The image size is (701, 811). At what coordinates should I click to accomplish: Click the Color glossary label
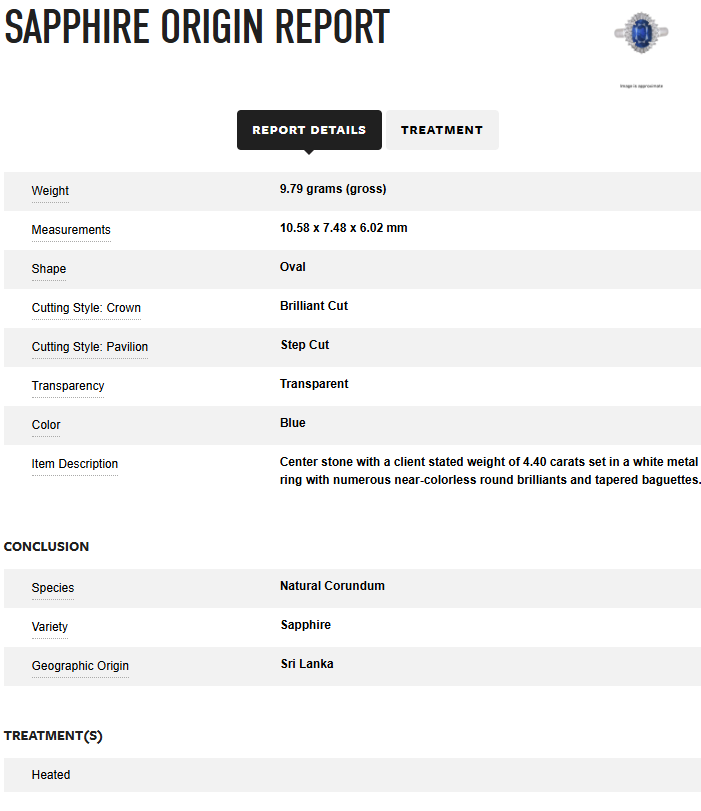coord(46,425)
